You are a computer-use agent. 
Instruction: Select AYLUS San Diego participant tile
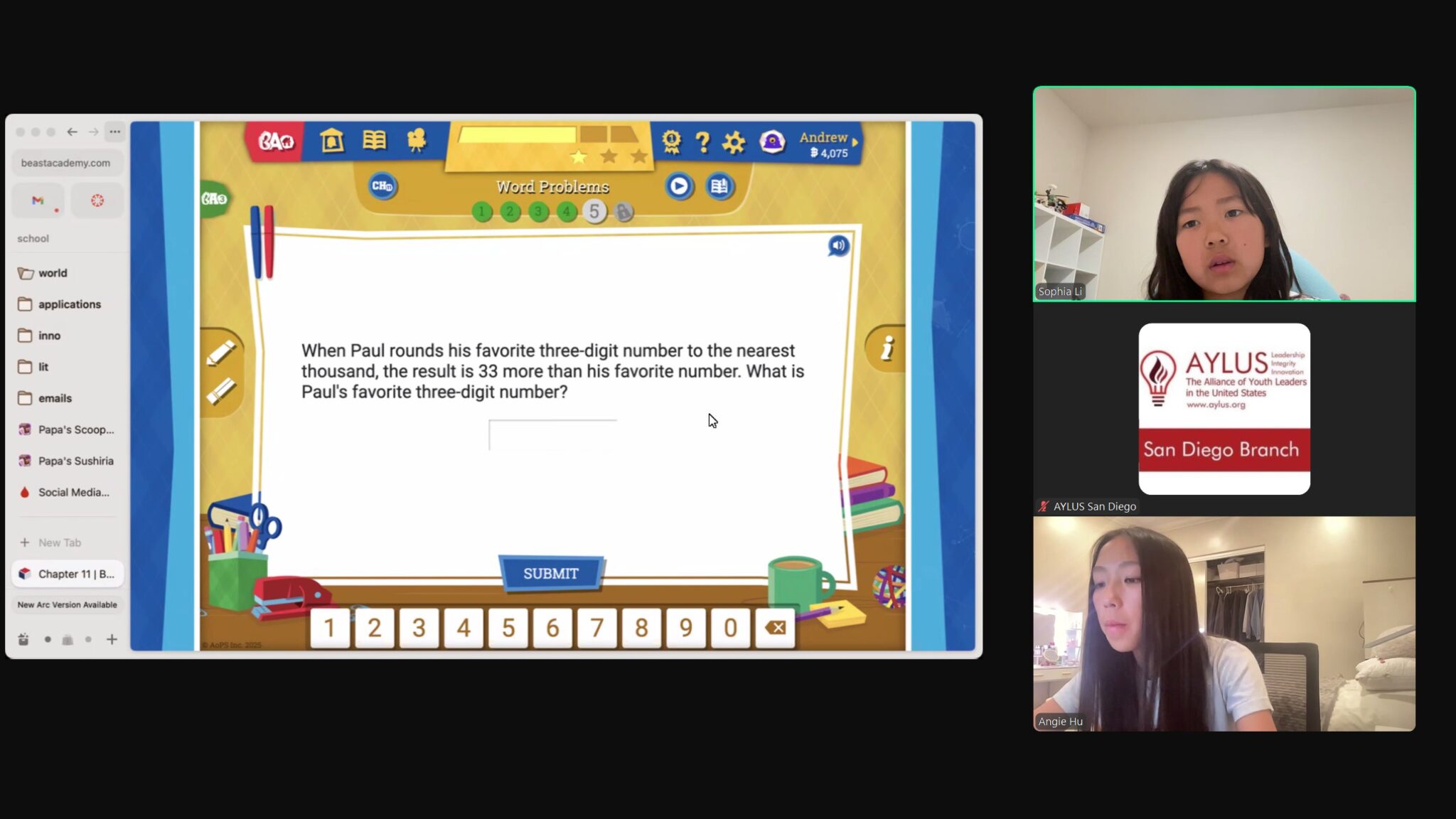click(1224, 409)
